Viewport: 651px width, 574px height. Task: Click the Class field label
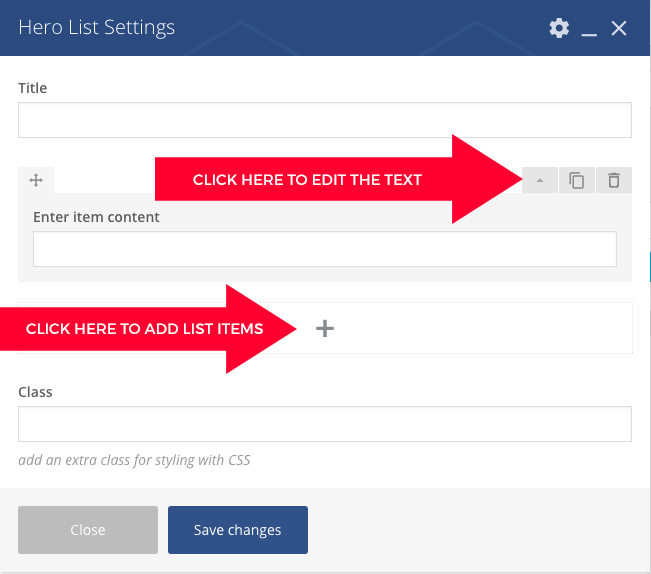pyautogui.click(x=35, y=392)
